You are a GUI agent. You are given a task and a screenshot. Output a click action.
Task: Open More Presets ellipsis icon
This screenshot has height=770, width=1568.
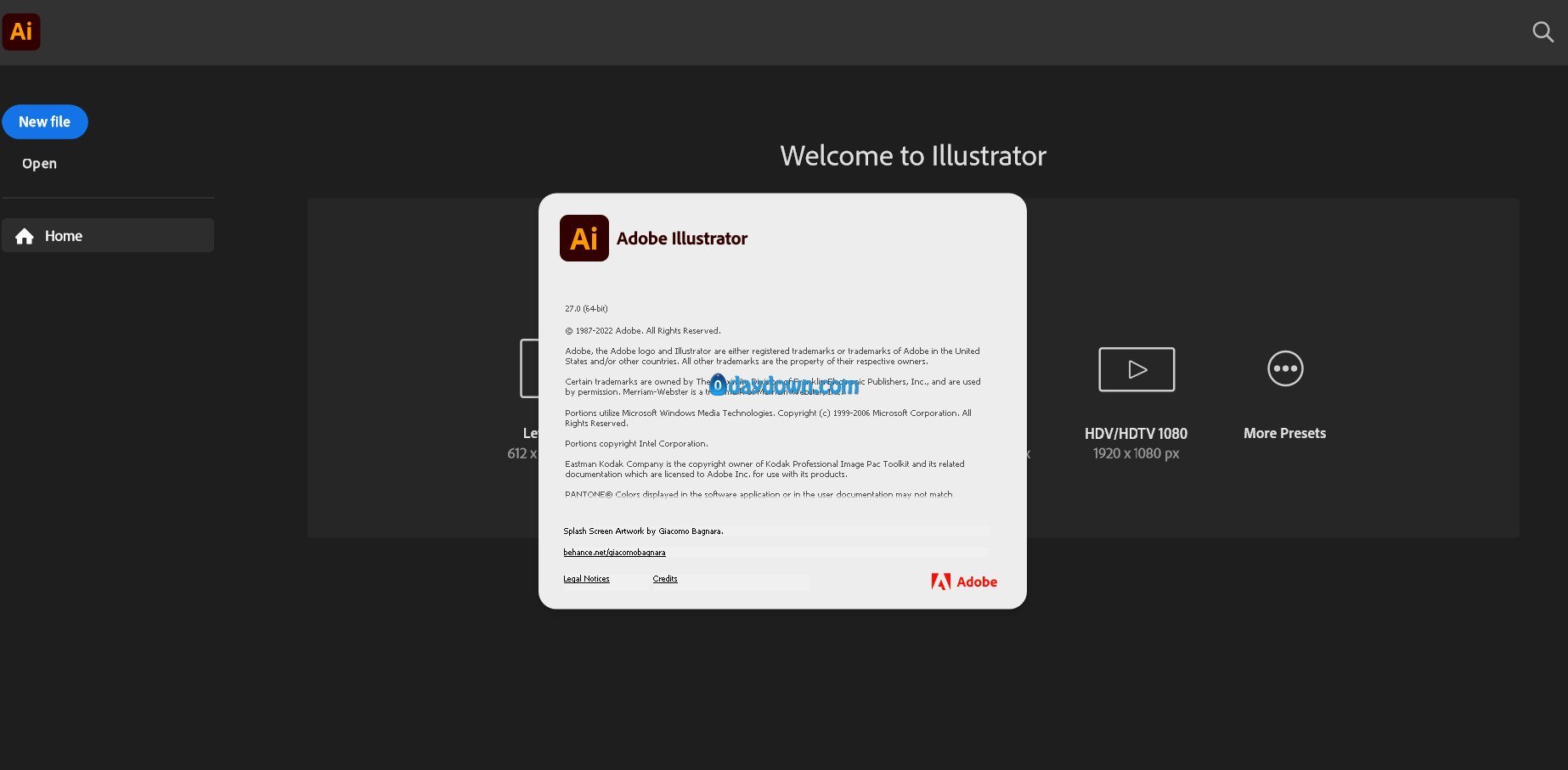point(1285,368)
